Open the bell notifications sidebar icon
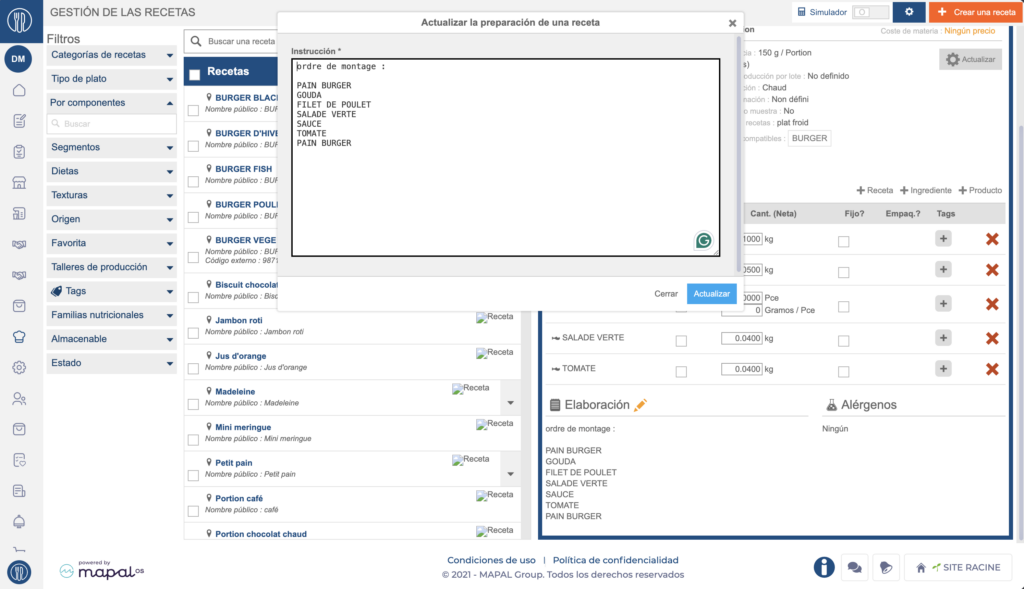Screen dimensions: 1024x589 pyautogui.click(x=19, y=522)
